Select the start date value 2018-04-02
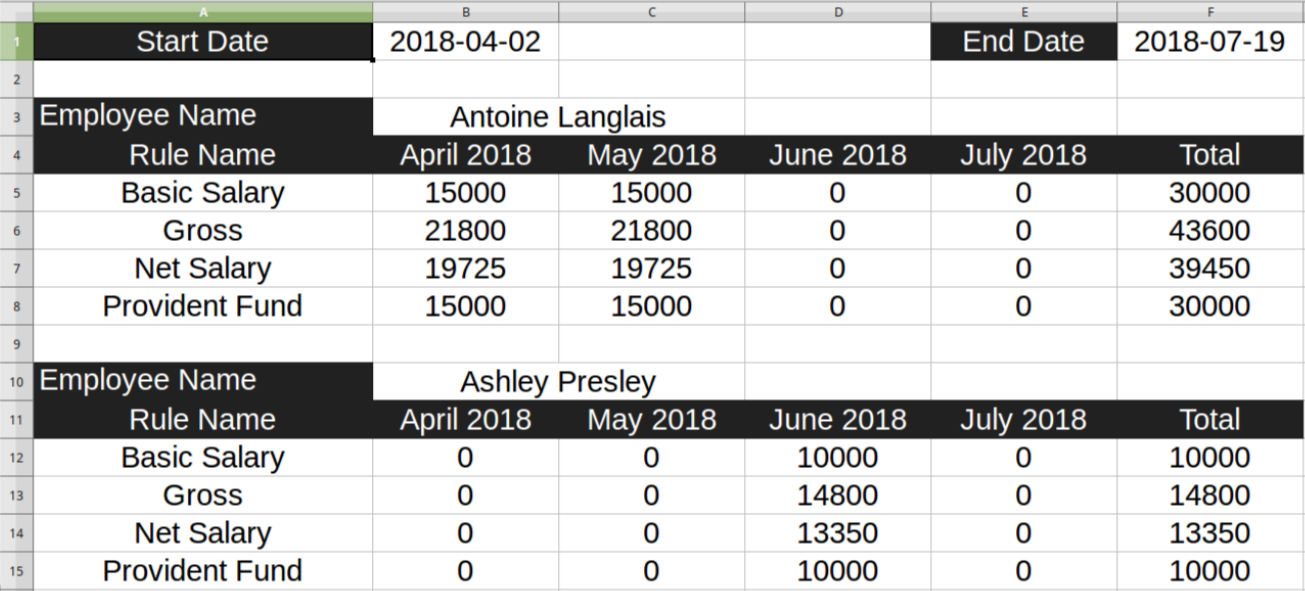 point(465,42)
